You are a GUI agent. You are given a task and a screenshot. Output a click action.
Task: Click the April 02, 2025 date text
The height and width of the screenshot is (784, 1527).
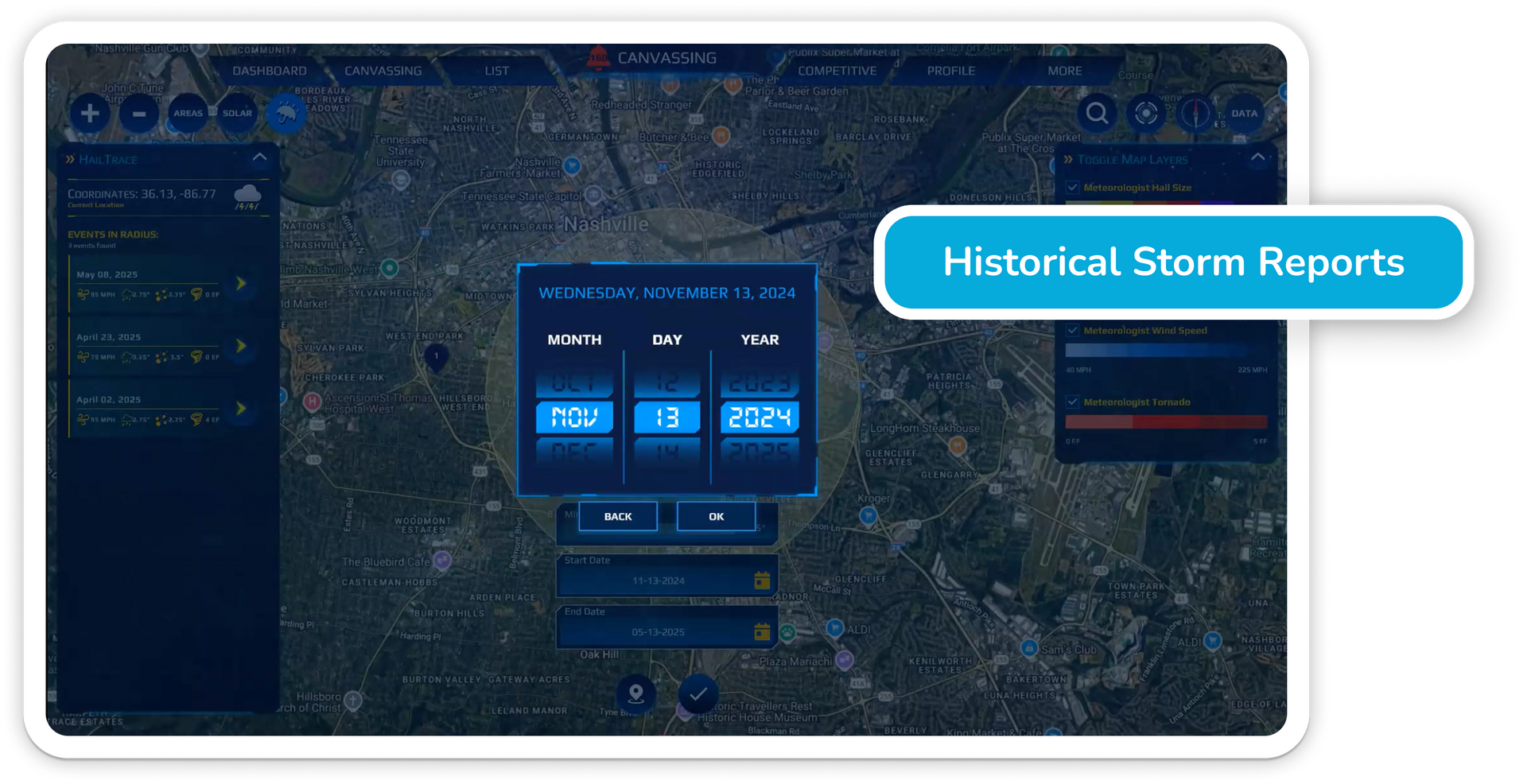(108, 400)
